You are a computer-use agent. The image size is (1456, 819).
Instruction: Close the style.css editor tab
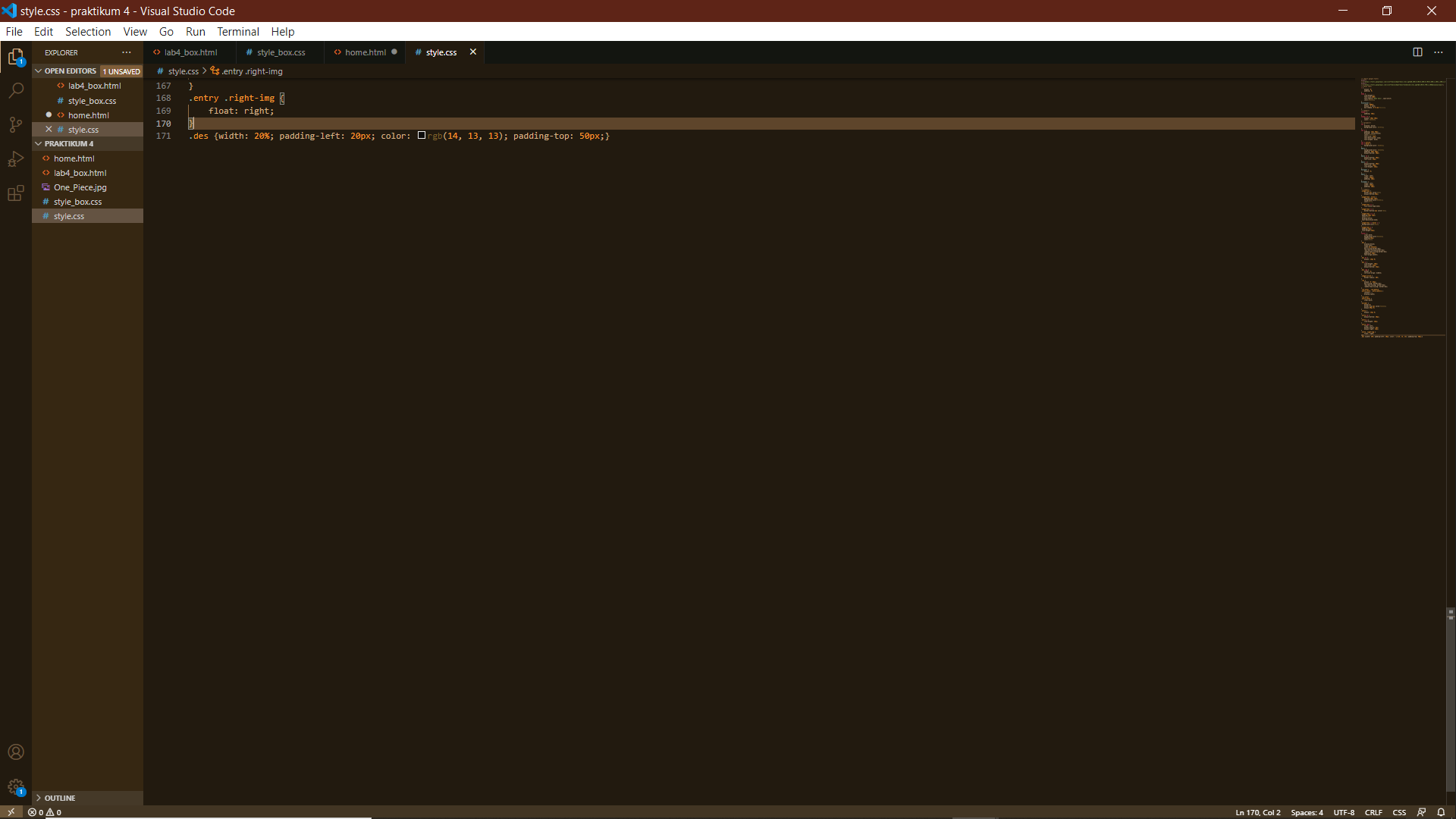pos(473,52)
